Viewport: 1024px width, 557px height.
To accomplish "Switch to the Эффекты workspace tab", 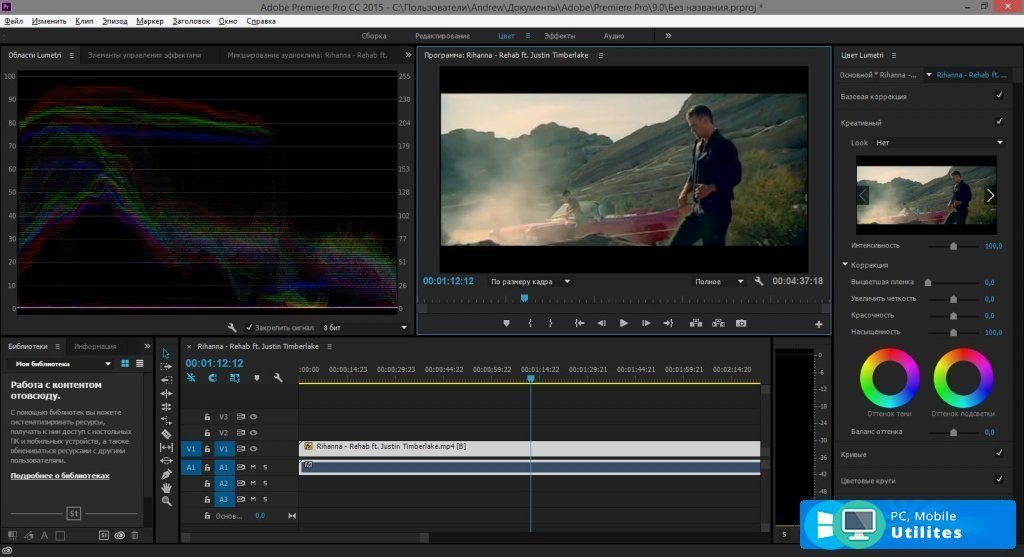I will (559, 36).
